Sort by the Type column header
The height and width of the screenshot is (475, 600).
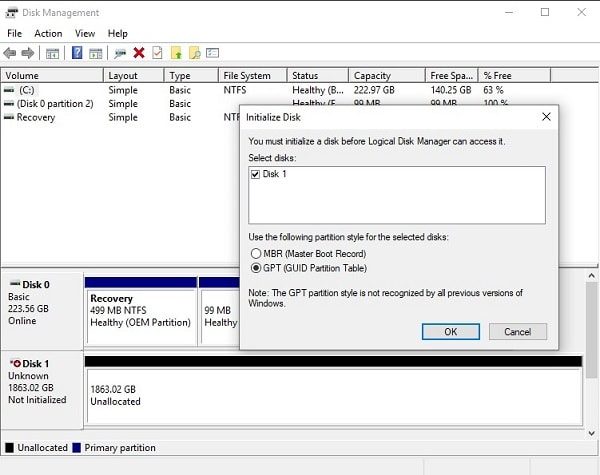[191, 75]
